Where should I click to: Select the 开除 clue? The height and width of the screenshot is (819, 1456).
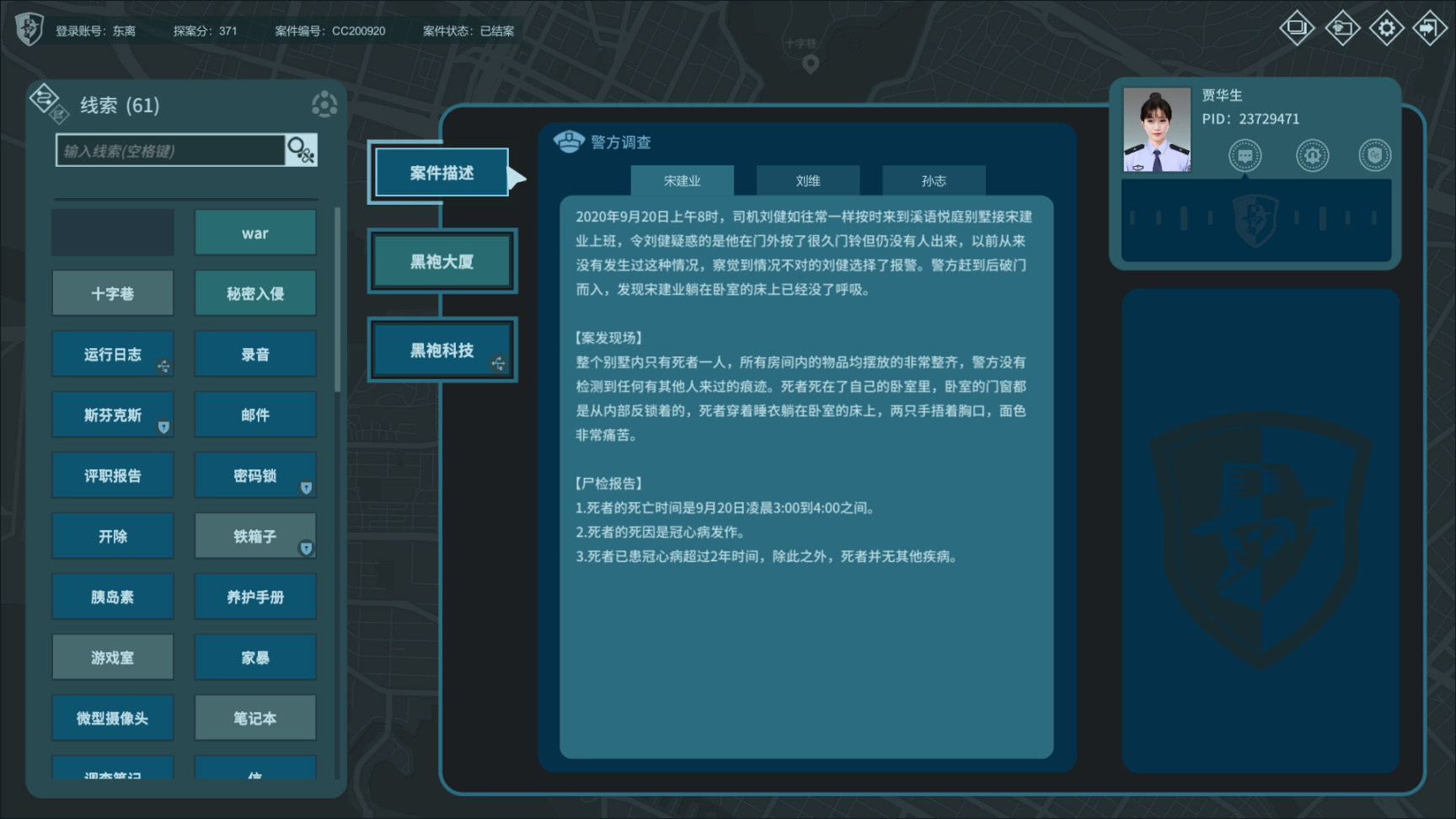[113, 536]
